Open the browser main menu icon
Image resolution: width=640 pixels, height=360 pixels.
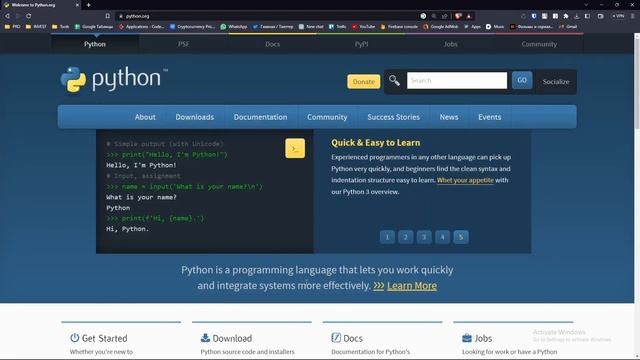pyautogui.click(x=633, y=16)
